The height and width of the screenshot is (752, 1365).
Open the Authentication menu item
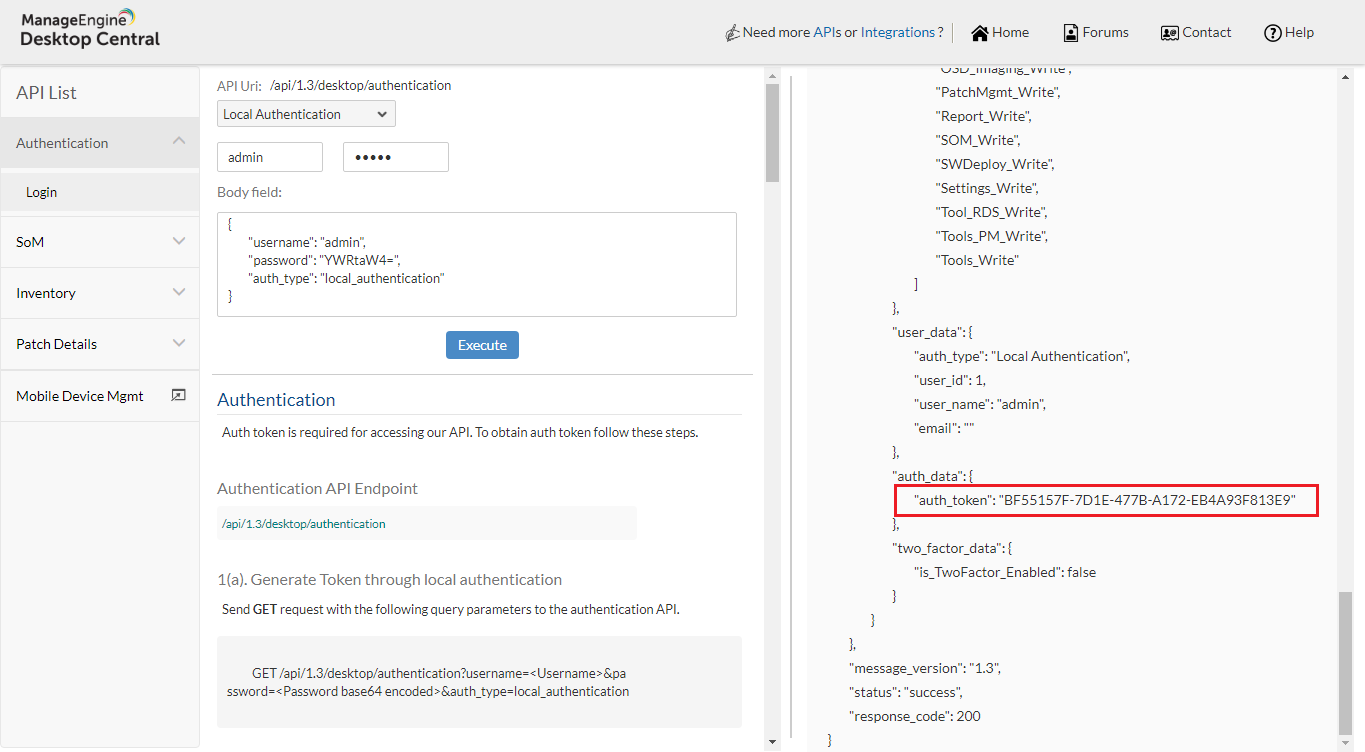click(100, 143)
